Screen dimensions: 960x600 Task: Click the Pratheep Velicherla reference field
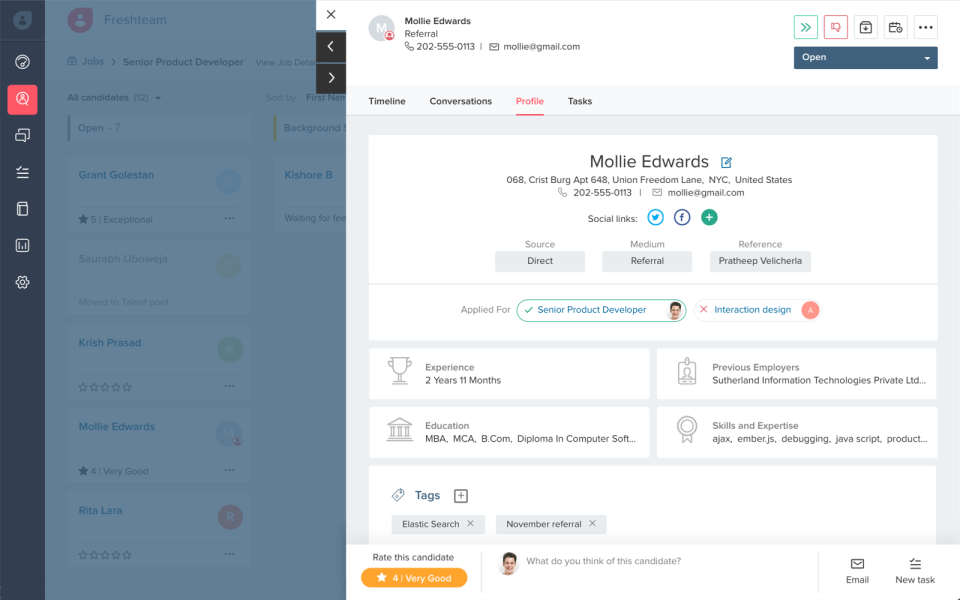[x=760, y=261]
